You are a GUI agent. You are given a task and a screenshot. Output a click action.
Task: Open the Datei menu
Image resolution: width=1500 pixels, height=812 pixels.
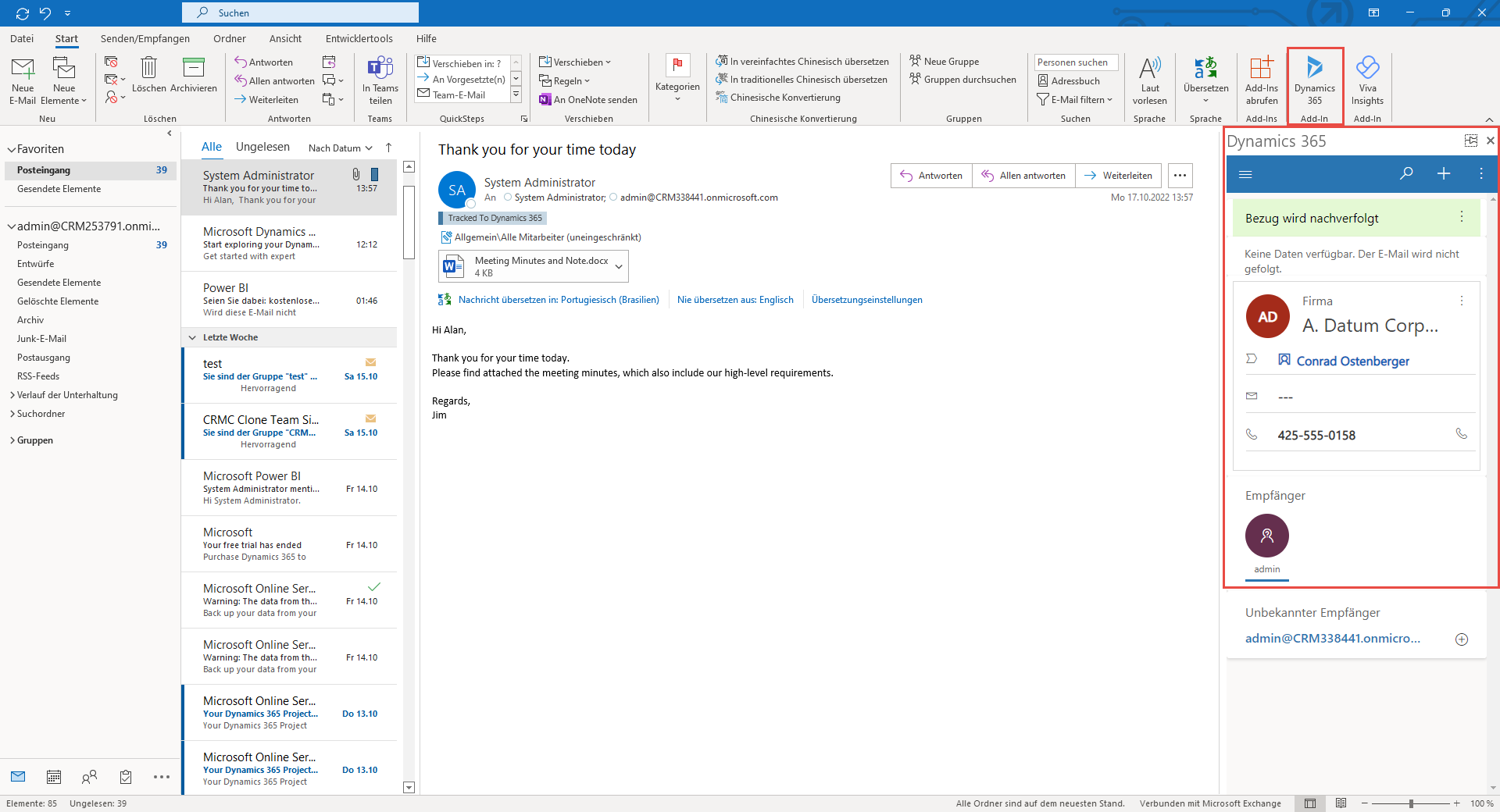(x=22, y=38)
